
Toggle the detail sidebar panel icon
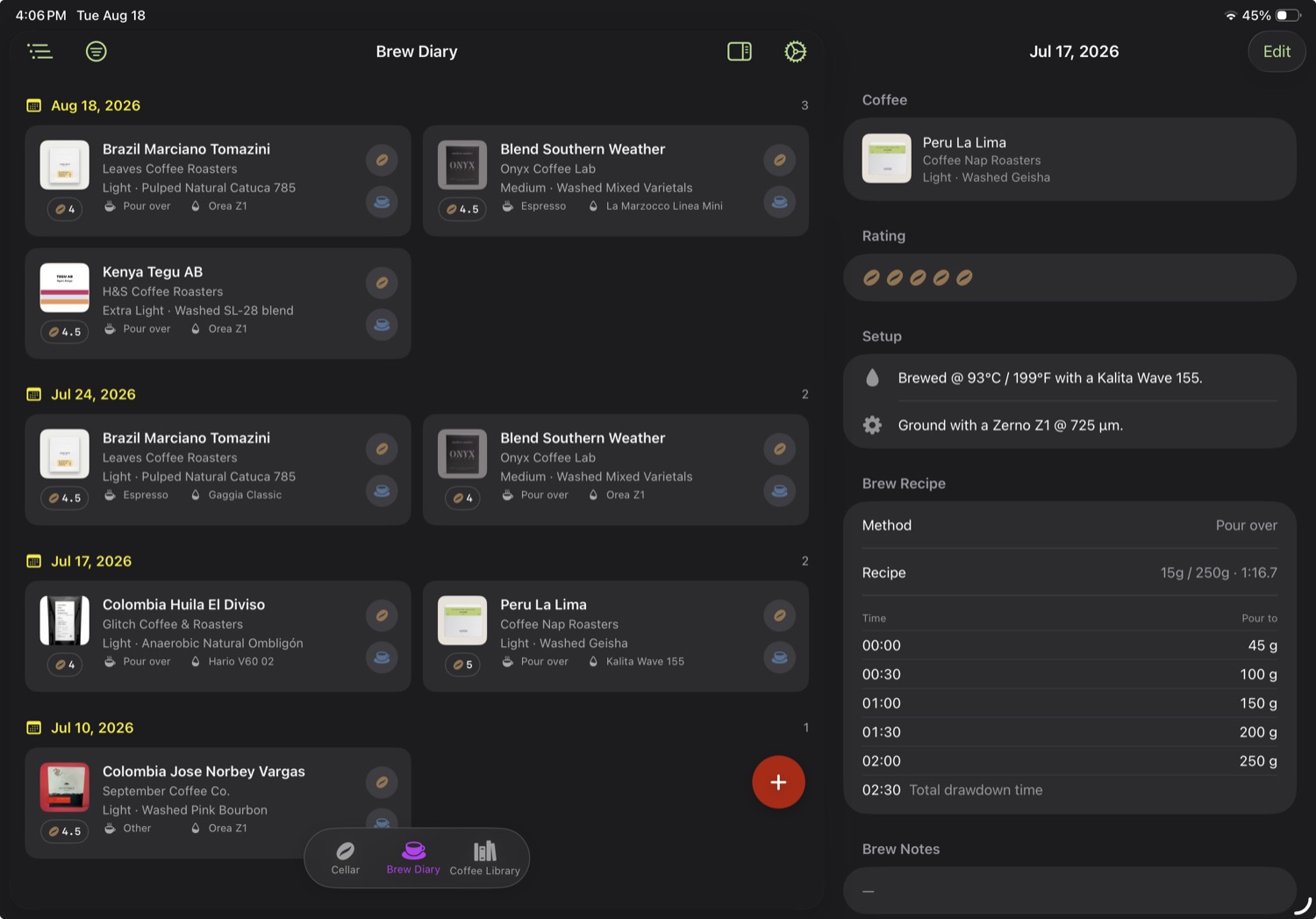740,52
